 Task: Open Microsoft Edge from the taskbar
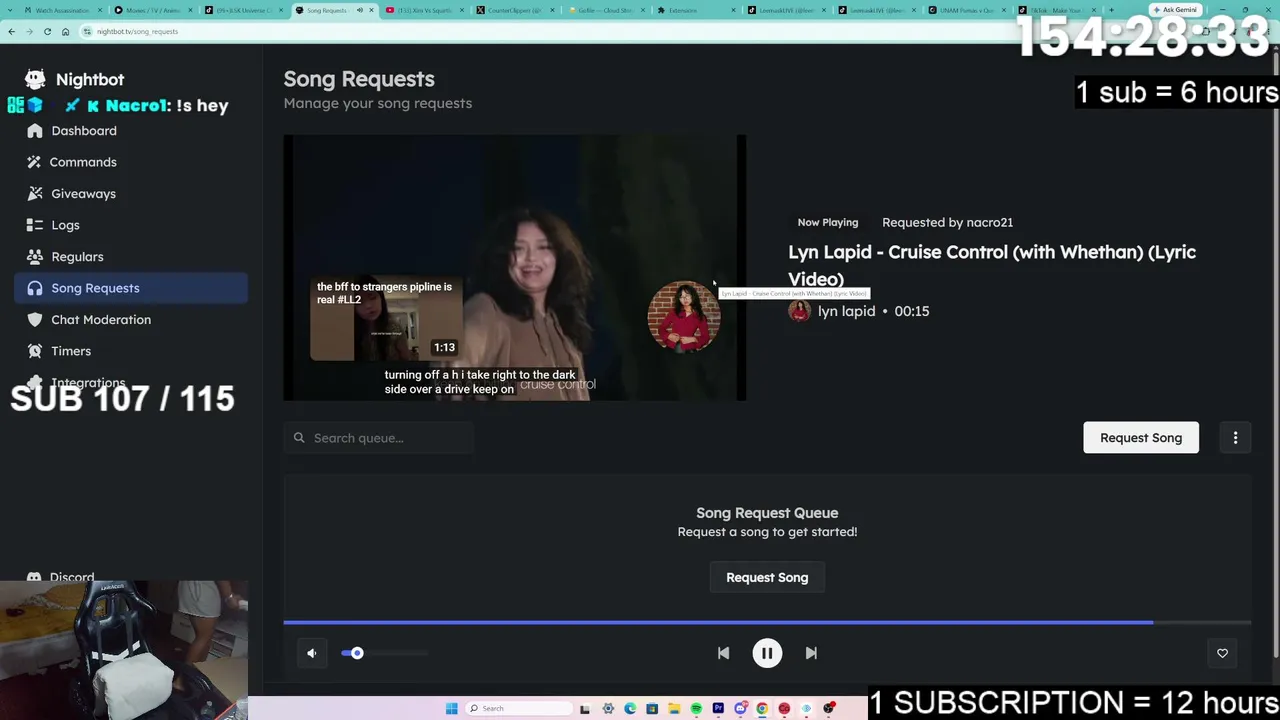[630, 708]
